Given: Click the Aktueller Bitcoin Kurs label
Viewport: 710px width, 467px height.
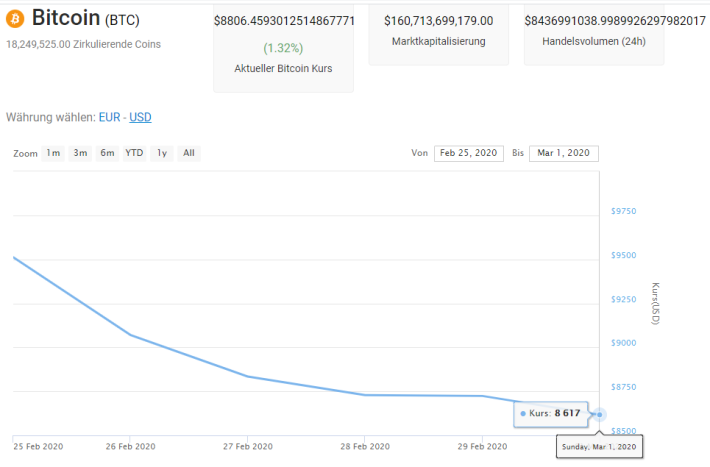Looking at the screenshot, I should [283, 68].
